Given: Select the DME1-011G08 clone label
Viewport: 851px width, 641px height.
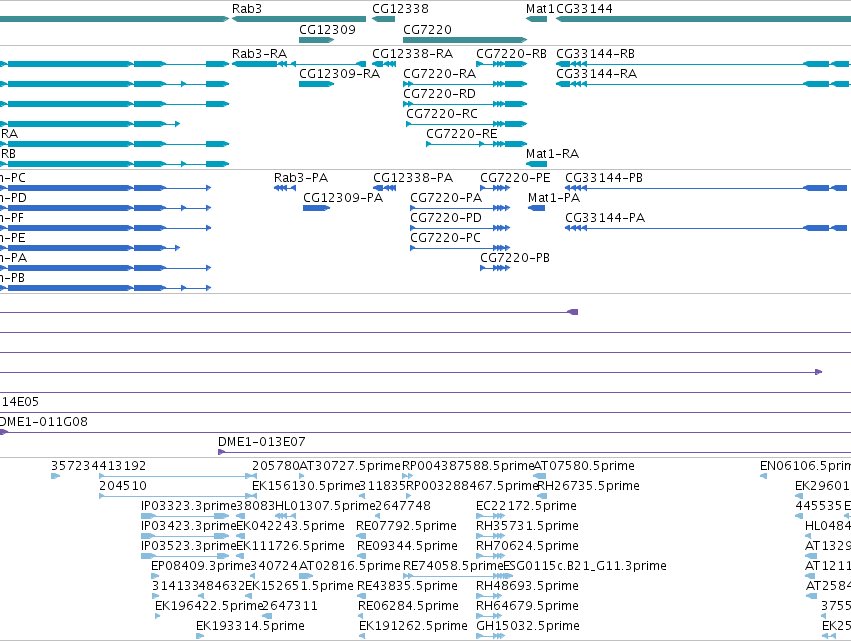Looking at the screenshot, I should (x=43, y=422).
